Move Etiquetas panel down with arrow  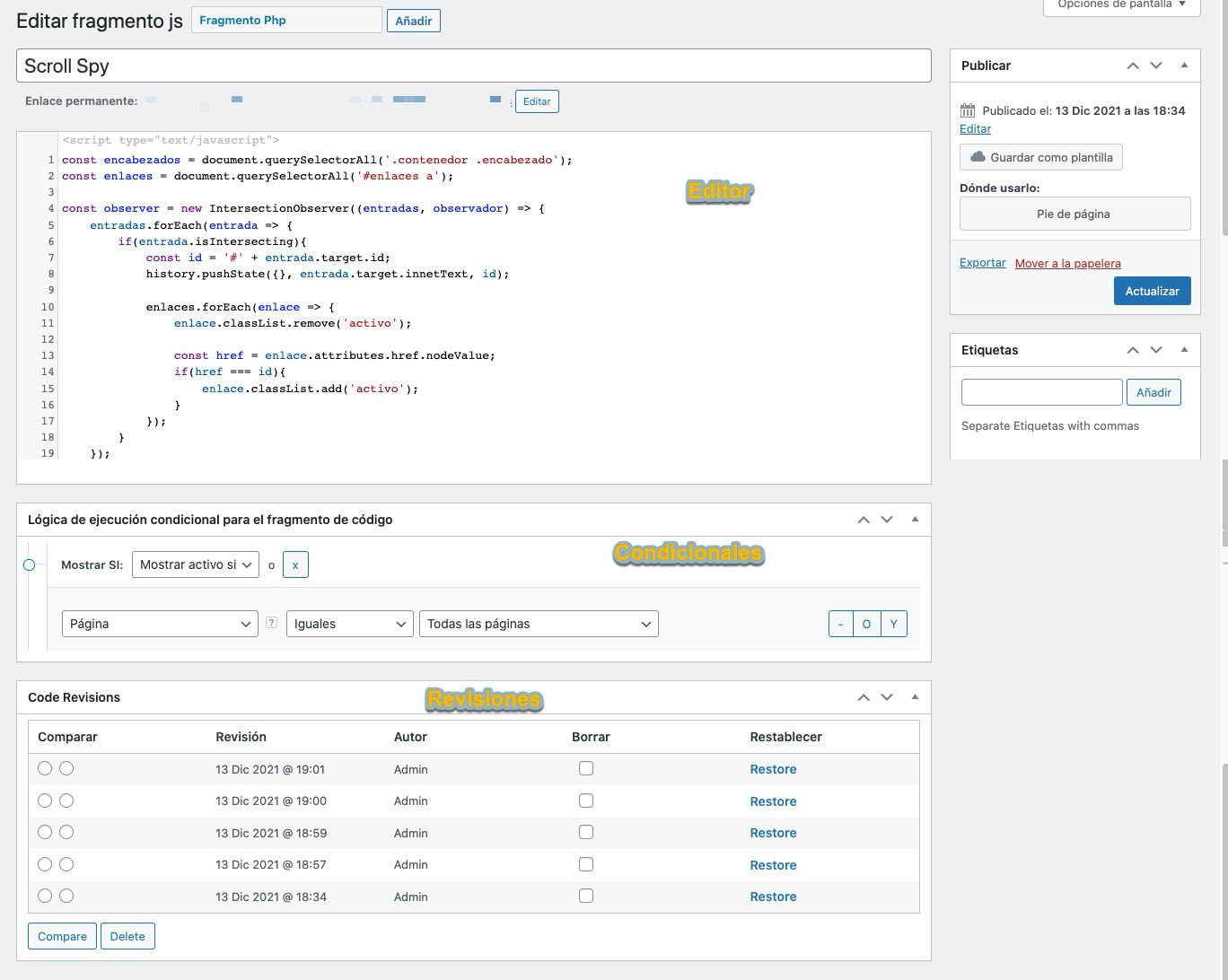[x=1156, y=350]
